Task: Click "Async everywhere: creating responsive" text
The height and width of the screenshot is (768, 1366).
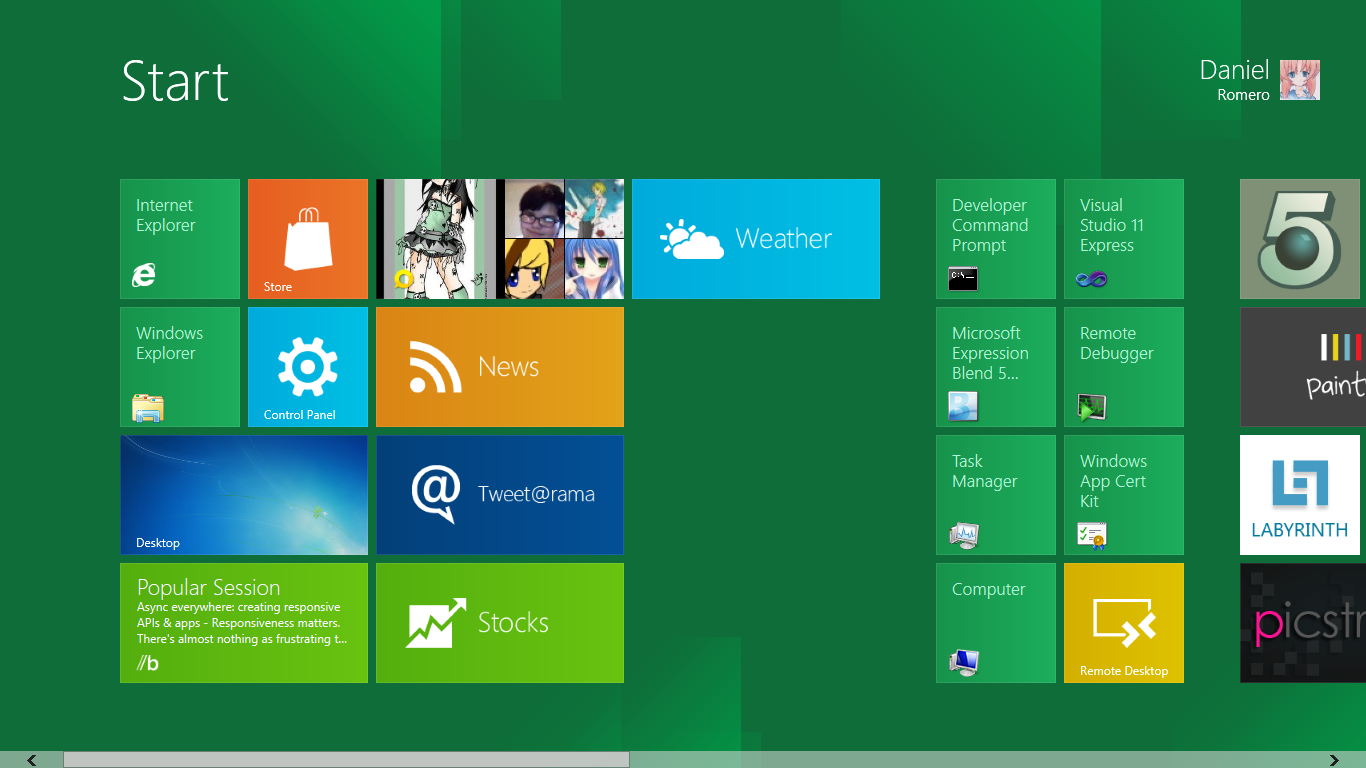Action: click(x=238, y=607)
